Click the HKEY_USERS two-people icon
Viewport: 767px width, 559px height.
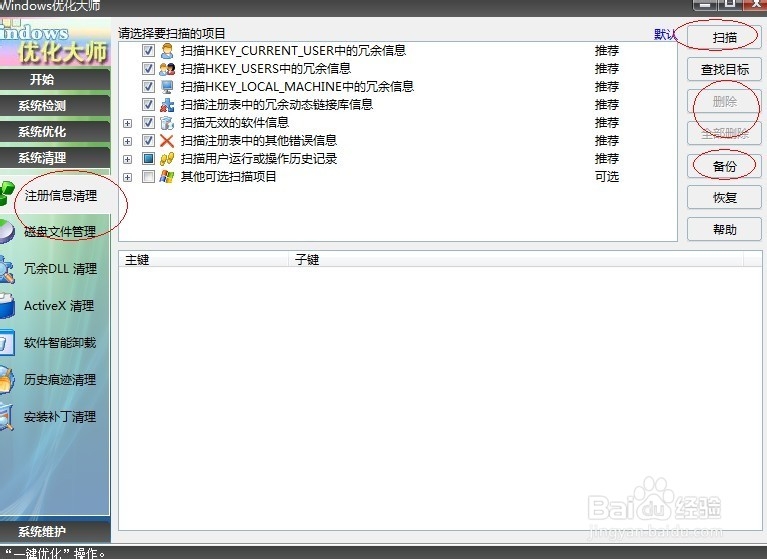point(167,68)
